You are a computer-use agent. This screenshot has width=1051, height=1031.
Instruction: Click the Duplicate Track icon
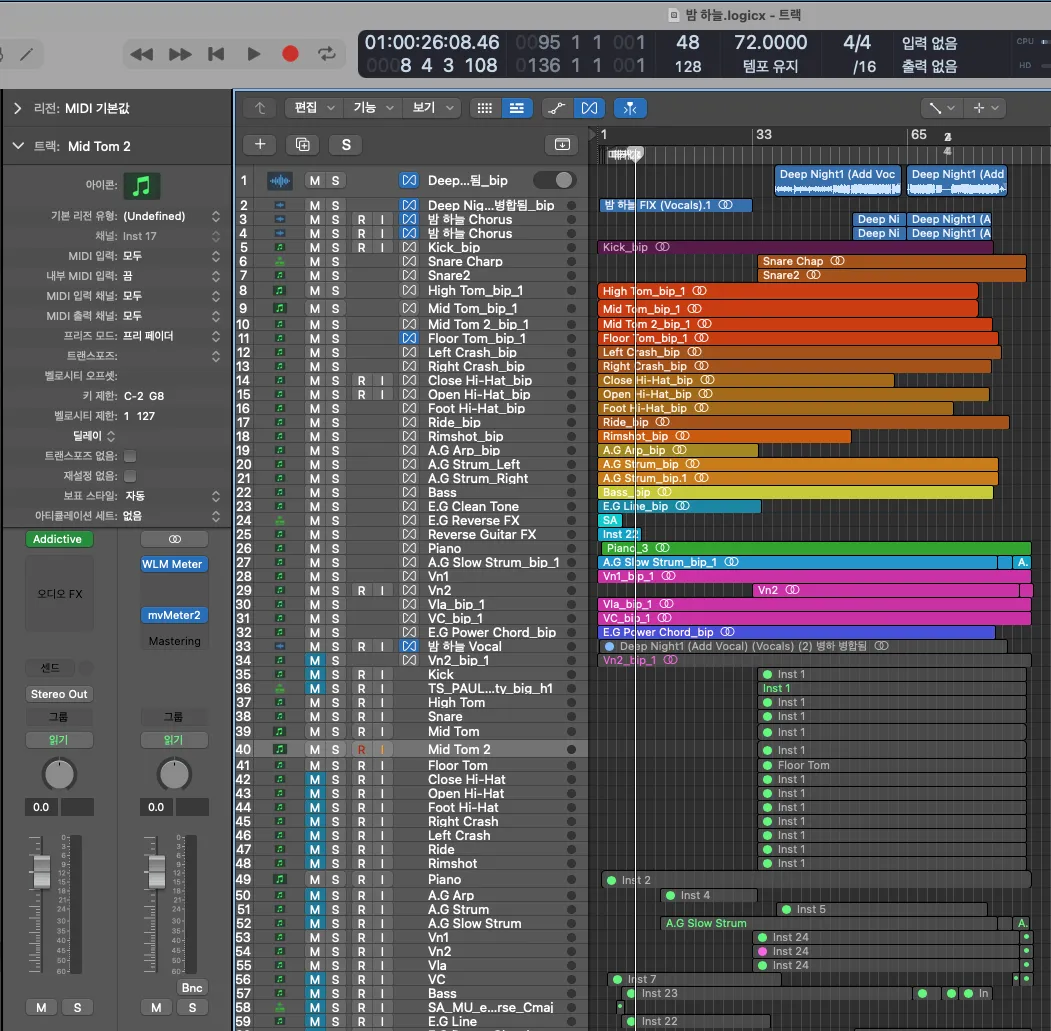(302, 144)
